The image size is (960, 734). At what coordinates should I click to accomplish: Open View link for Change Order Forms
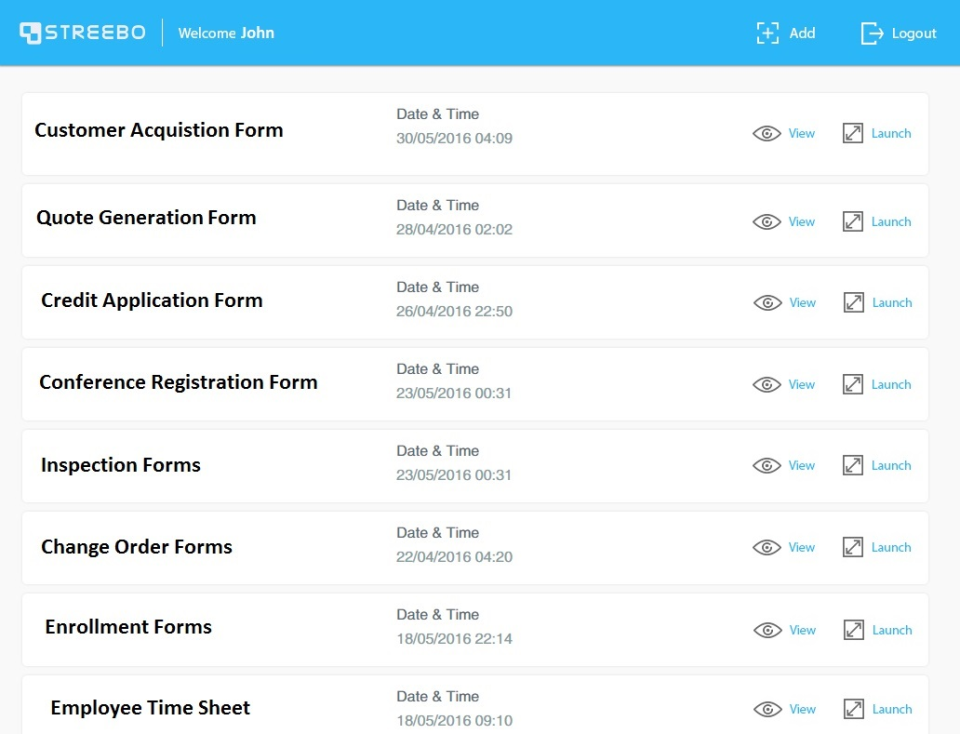(801, 547)
